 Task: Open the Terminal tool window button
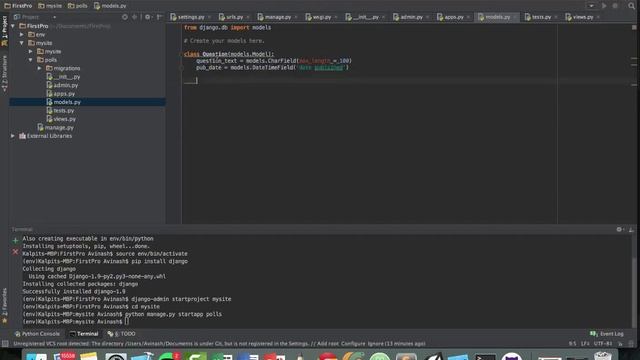[x=84, y=334]
